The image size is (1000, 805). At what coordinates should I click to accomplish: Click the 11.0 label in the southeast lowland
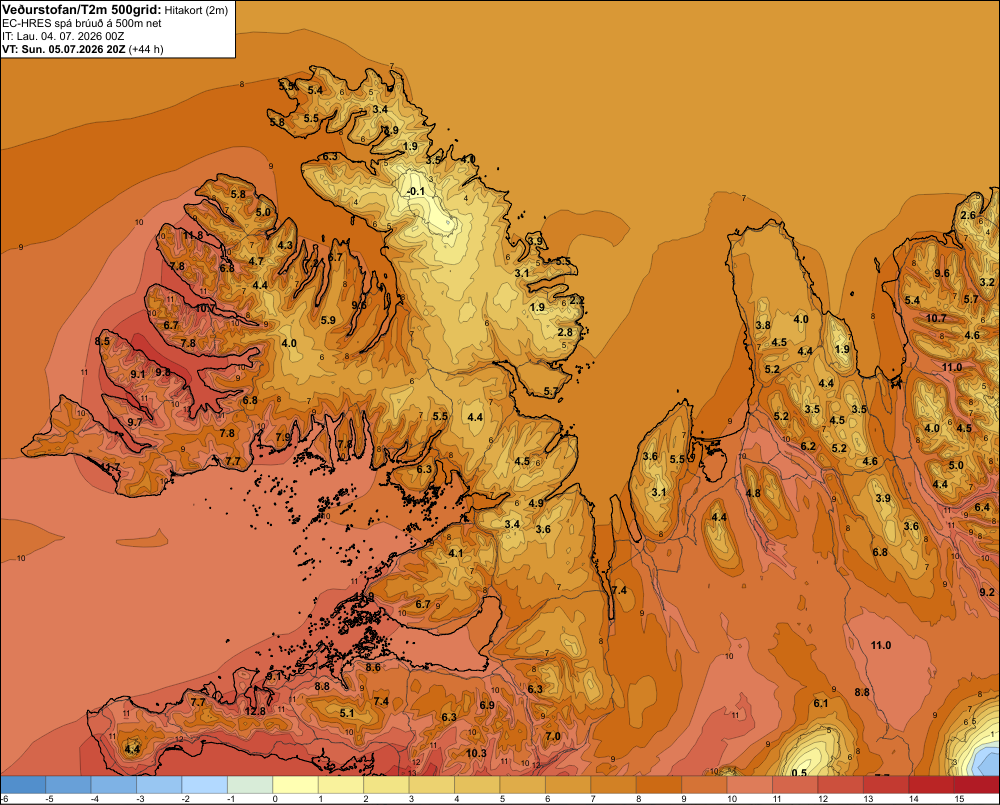(x=881, y=646)
